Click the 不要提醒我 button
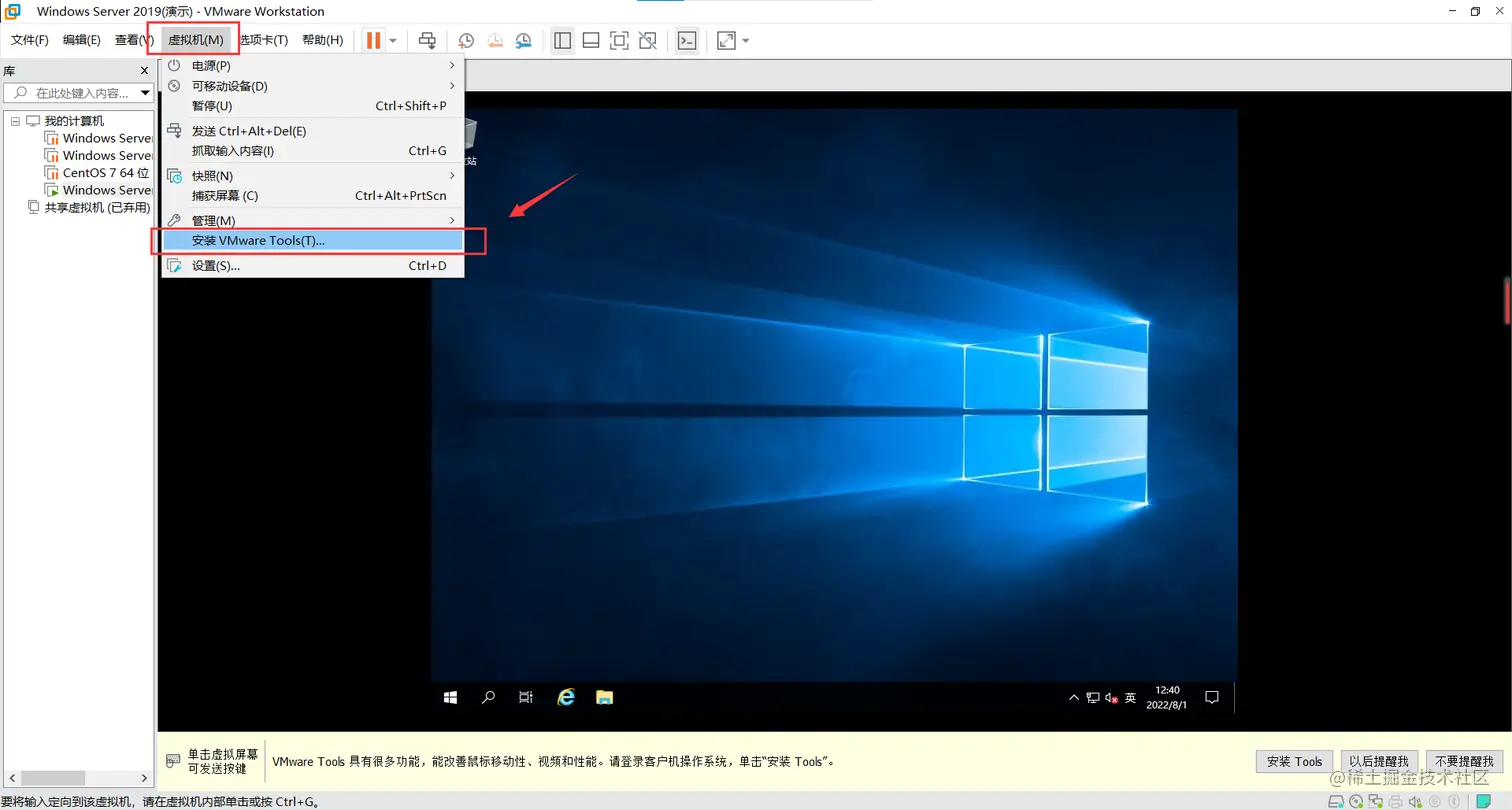 coord(1465,761)
